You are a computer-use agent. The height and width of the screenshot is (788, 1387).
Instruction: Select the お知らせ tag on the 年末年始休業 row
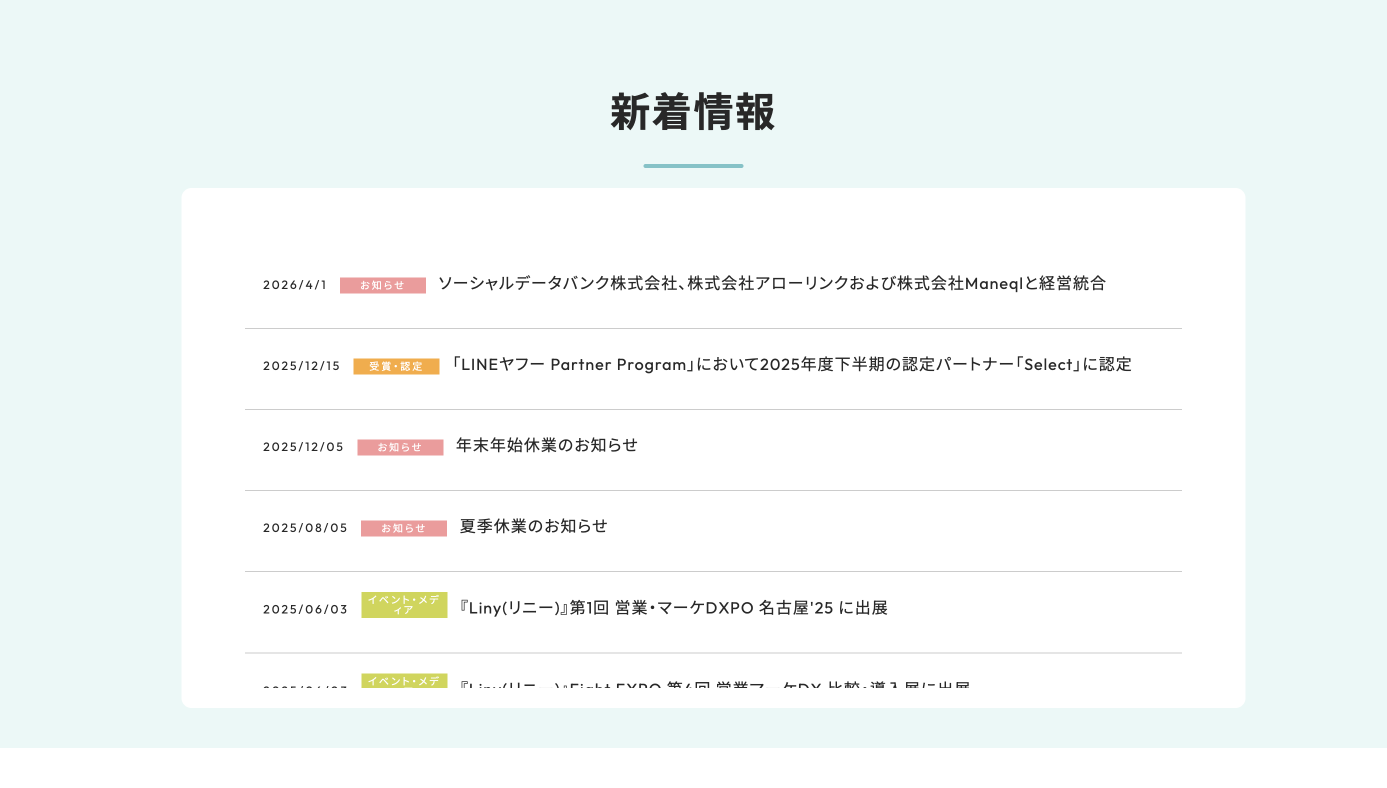[x=400, y=448]
